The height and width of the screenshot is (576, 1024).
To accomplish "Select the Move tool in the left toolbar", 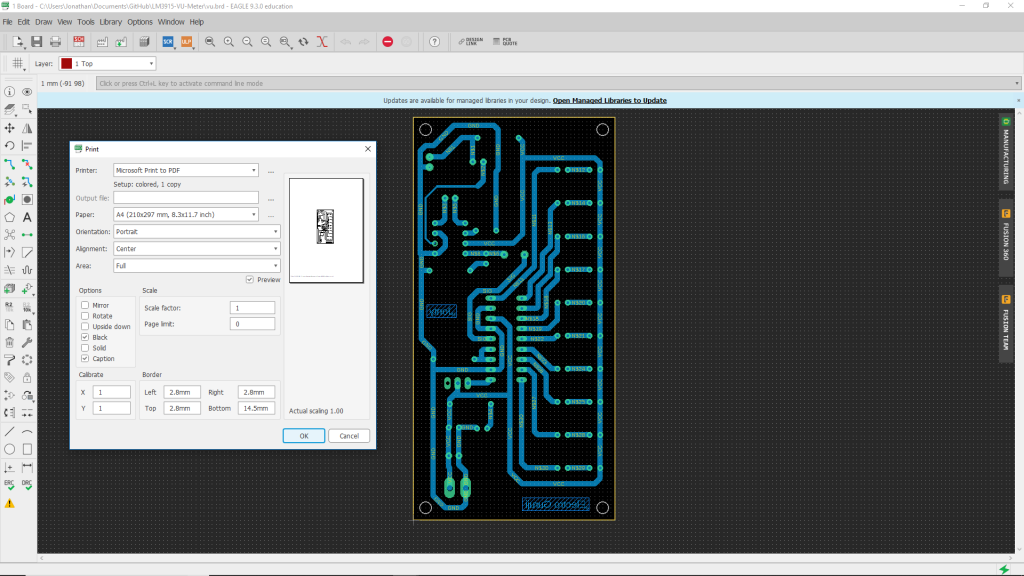I will pyautogui.click(x=9, y=130).
